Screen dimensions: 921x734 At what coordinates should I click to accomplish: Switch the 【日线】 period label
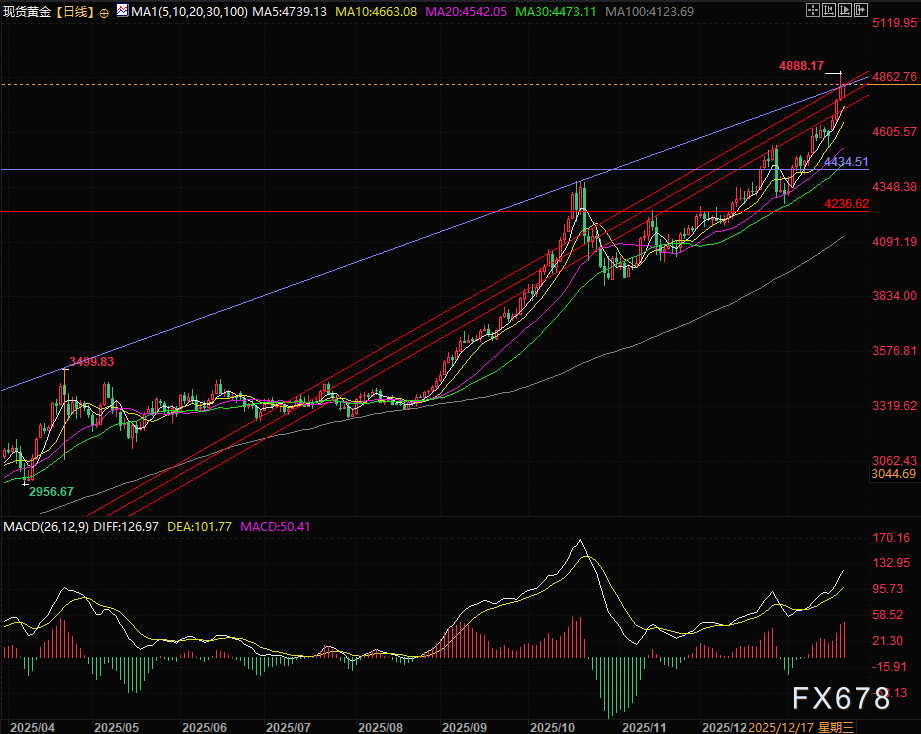[75, 12]
